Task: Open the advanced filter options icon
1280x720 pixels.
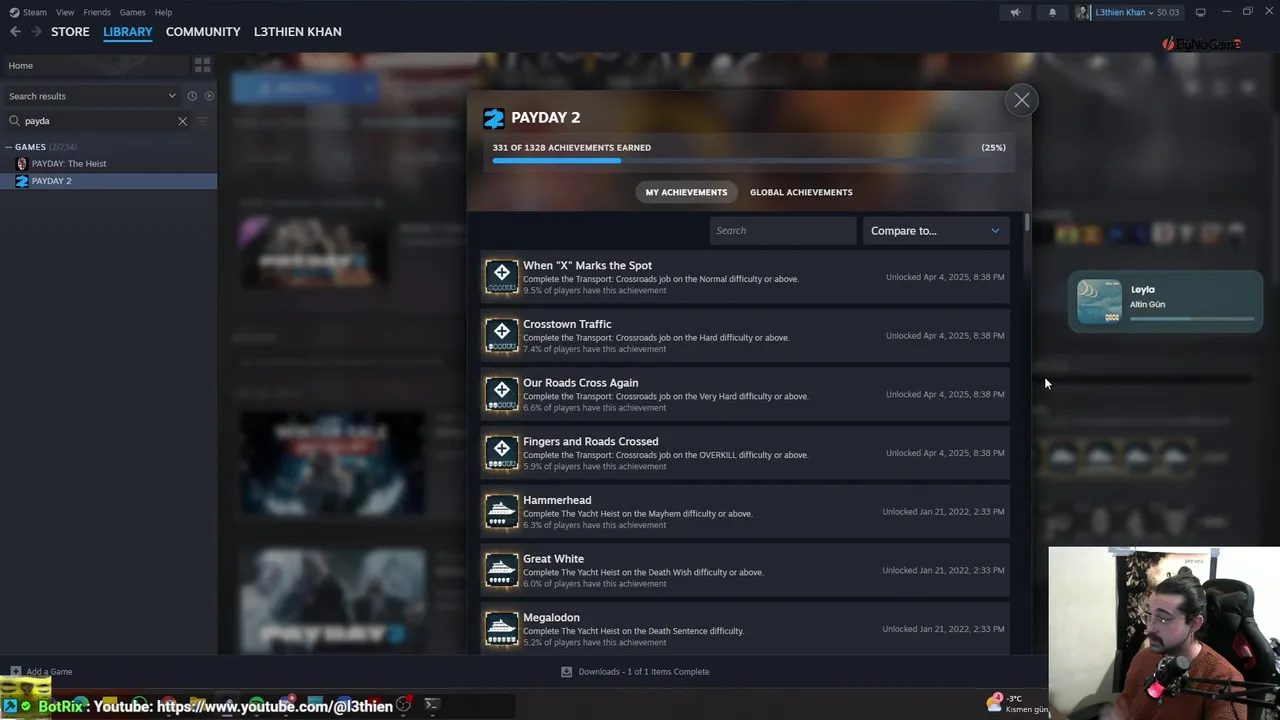Action: click(x=203, y=121)
